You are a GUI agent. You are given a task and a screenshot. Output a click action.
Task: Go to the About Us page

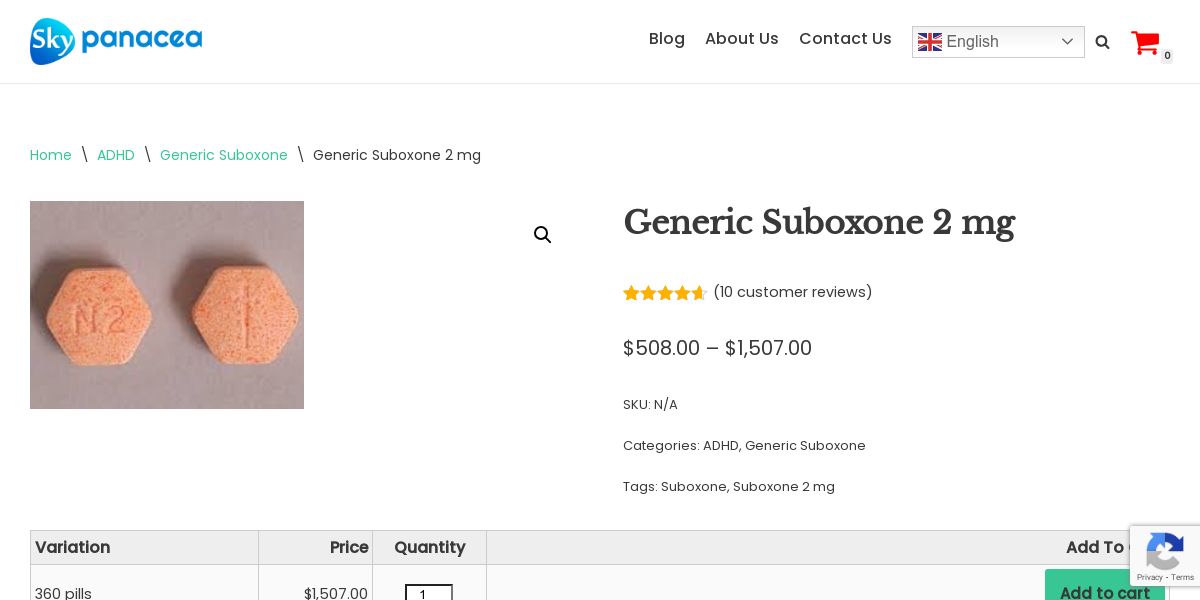742,39
